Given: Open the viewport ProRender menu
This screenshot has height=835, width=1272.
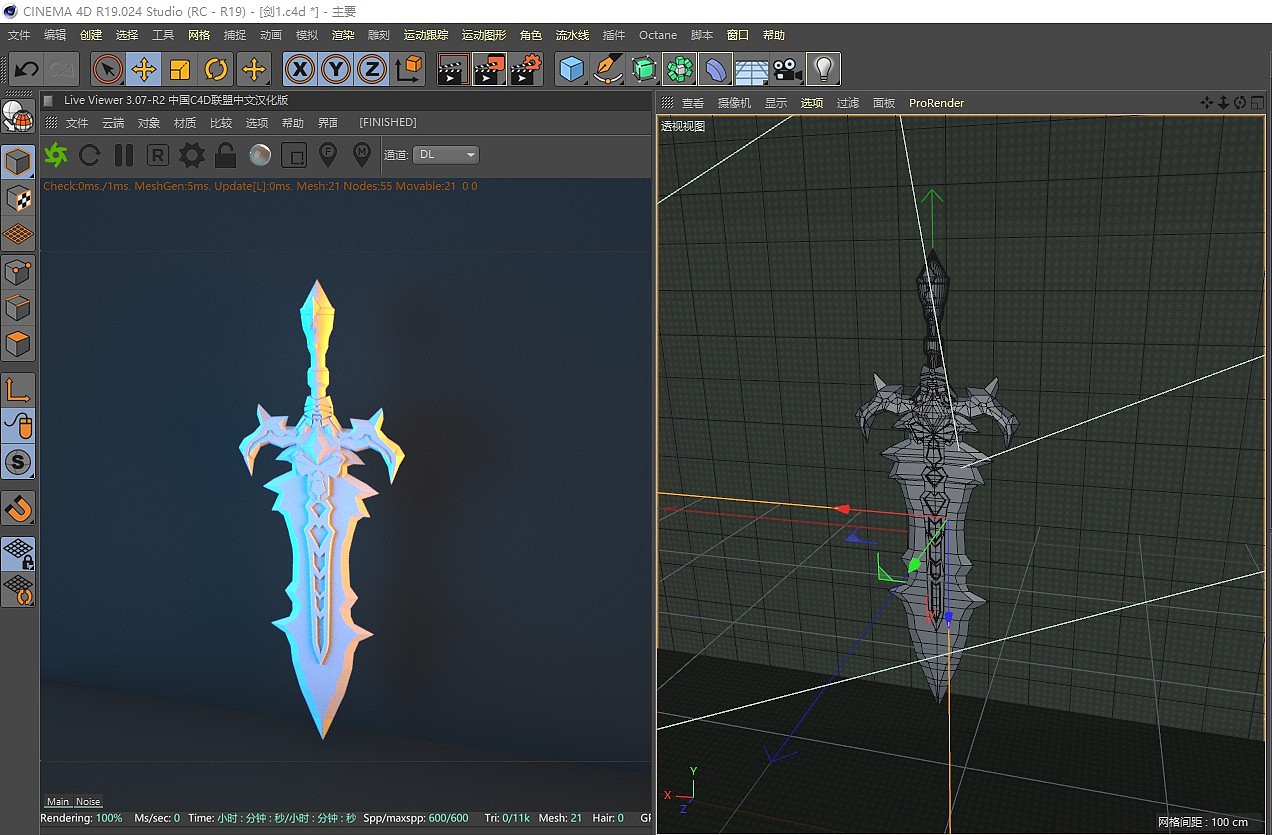Looking at the screenshot, I should [x=937, y=103].
